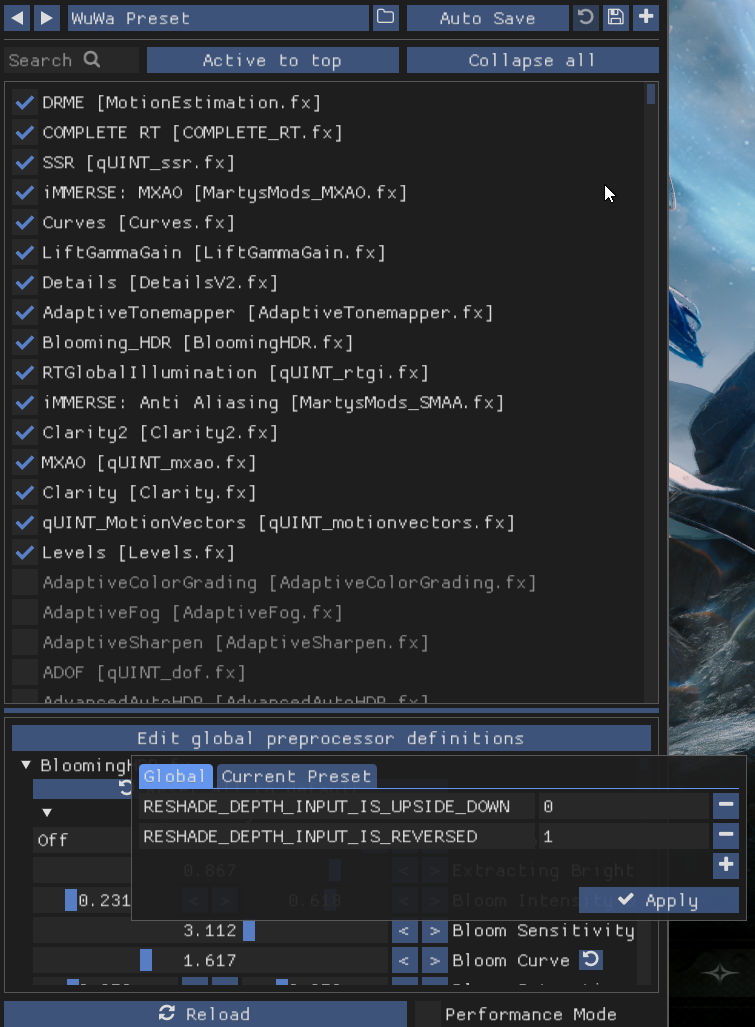Add a new preprocessor definition

726,865
